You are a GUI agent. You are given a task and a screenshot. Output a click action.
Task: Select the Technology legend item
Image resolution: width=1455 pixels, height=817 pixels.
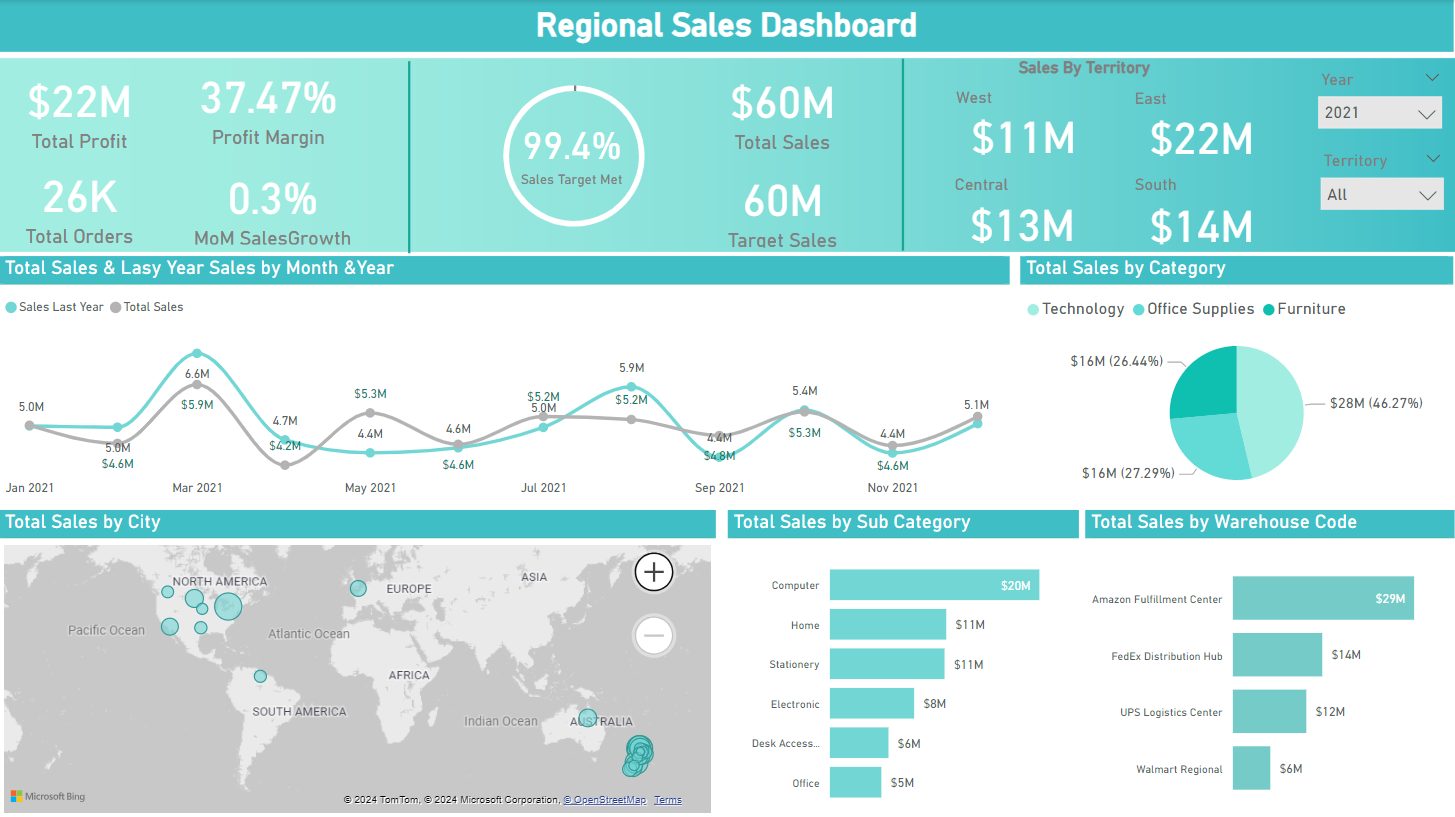1076,309
